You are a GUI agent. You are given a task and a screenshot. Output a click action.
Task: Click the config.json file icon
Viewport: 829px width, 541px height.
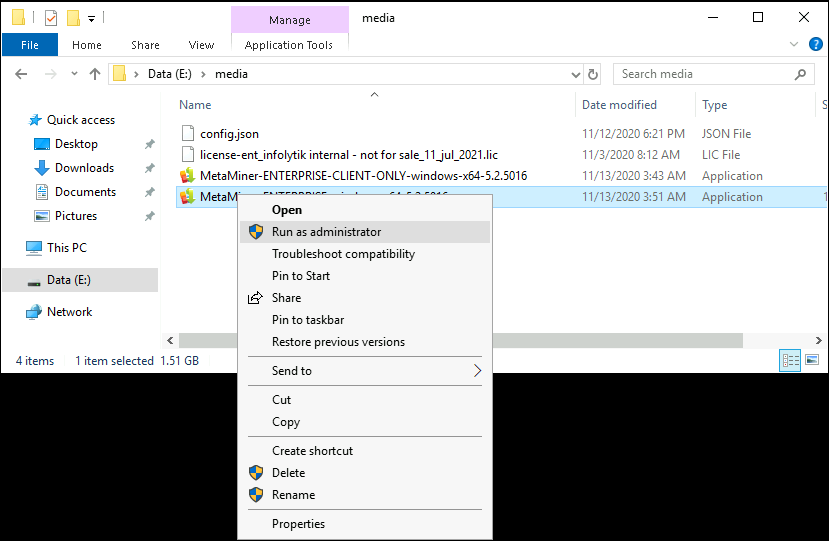point(188,133)
